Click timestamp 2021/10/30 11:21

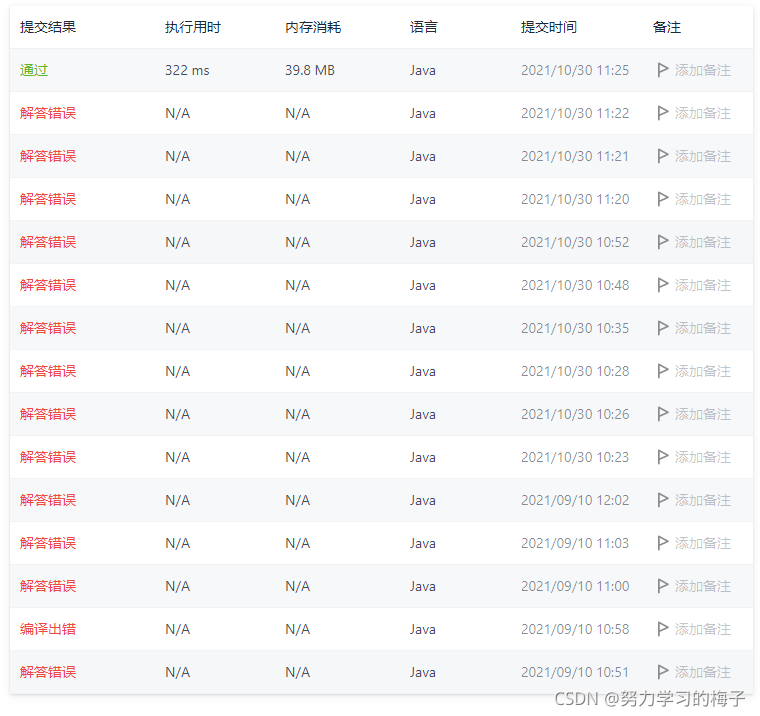(x=575, y=156)
